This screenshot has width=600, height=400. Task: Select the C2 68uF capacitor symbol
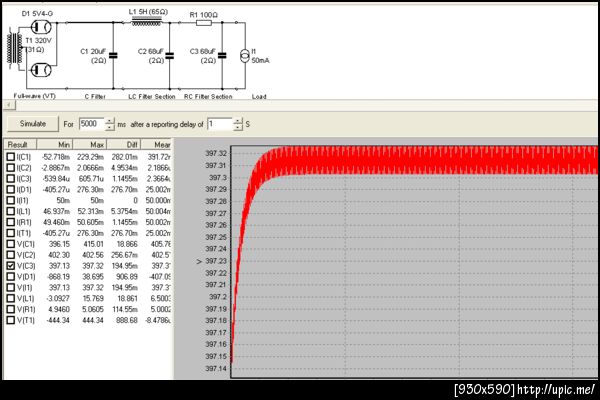[x=170, y=56]
